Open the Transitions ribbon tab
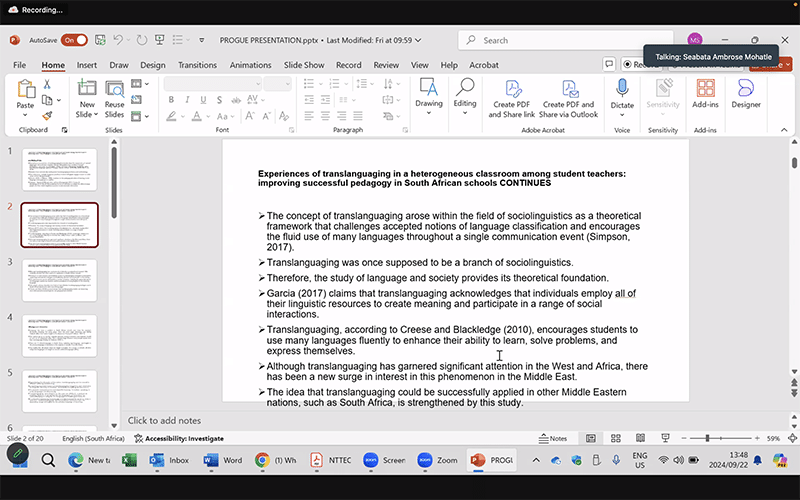The height and width of the screenshot is (500, 800). tap(197, 65)
